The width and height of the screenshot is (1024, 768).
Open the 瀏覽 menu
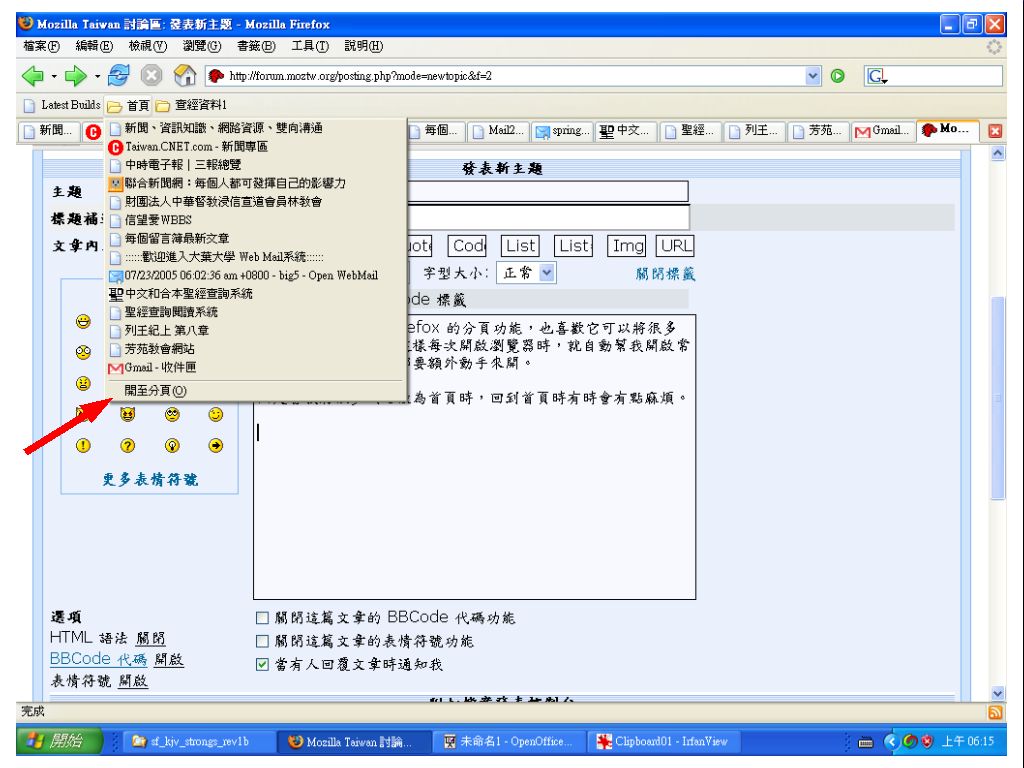point(202,46)
